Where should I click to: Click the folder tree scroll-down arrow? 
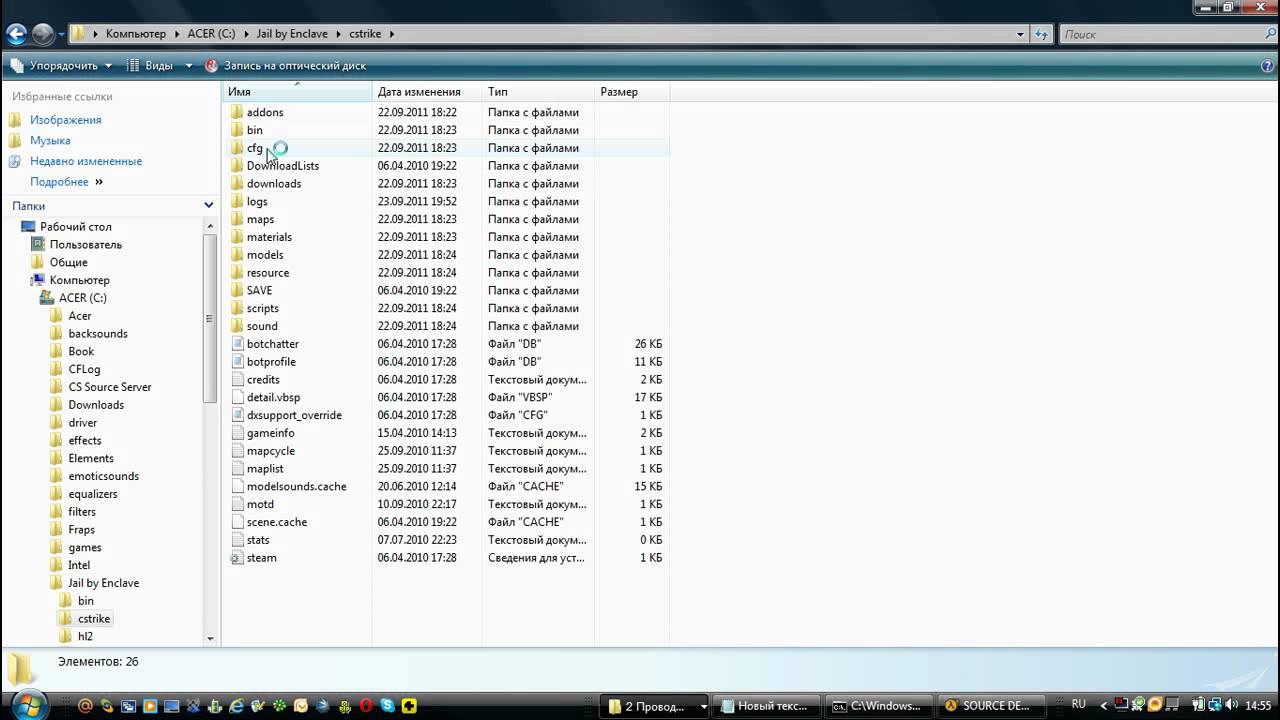(210, 638)
